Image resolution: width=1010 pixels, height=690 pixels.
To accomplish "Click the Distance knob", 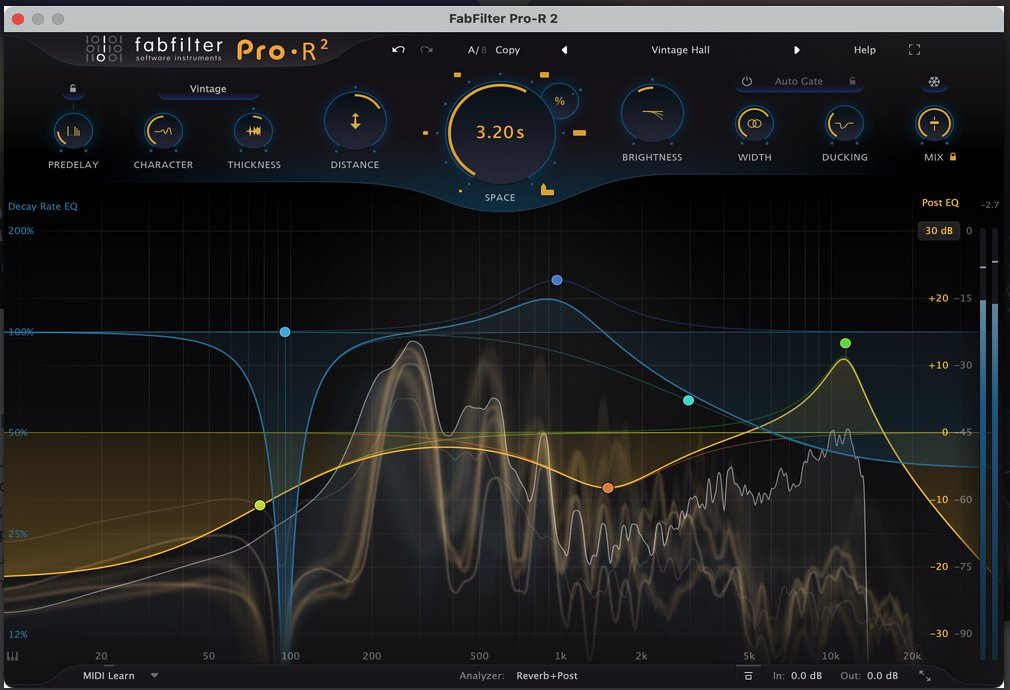I will click(x=355, y=121).
